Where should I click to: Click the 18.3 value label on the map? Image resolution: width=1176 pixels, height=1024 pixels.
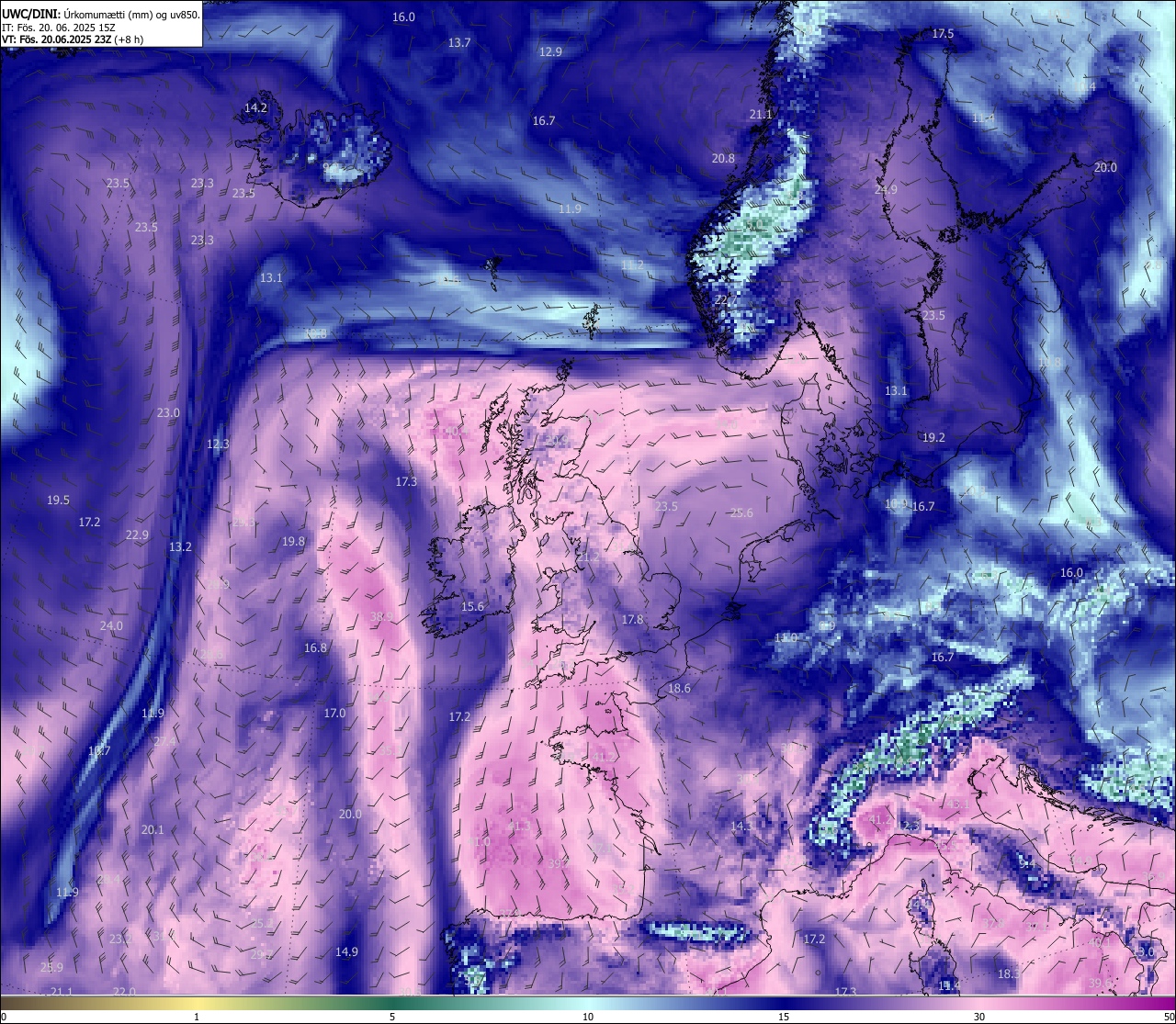tap(1009, 974)
